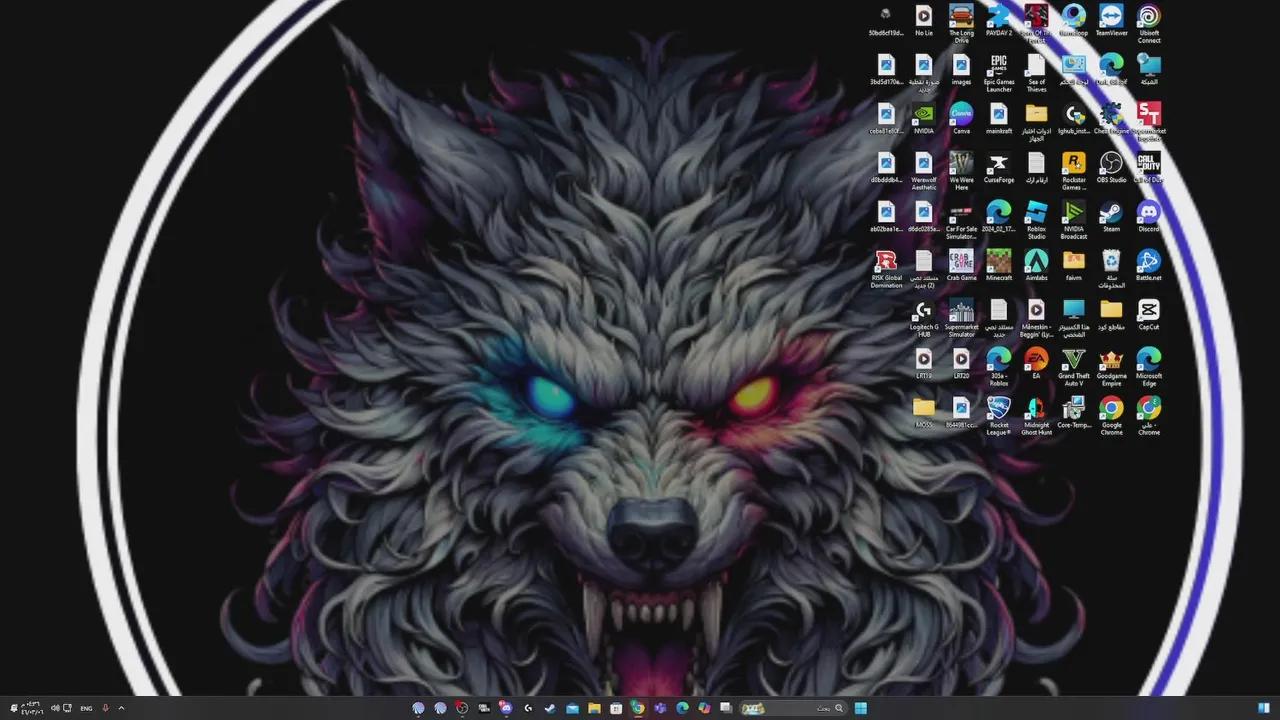Open Microsoft Edge desktop shortcut

1149,367
